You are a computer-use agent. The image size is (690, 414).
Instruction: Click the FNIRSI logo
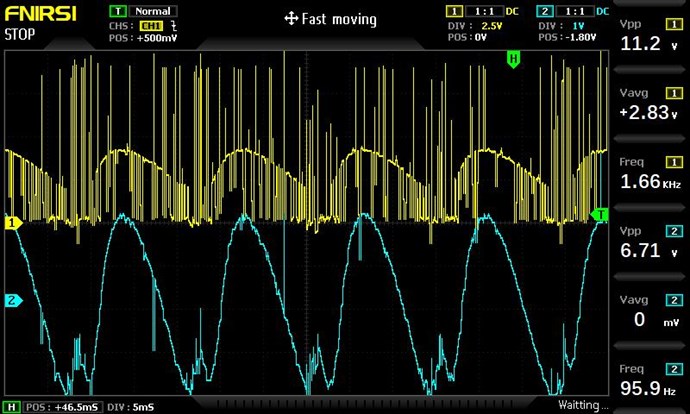point(32,13)
